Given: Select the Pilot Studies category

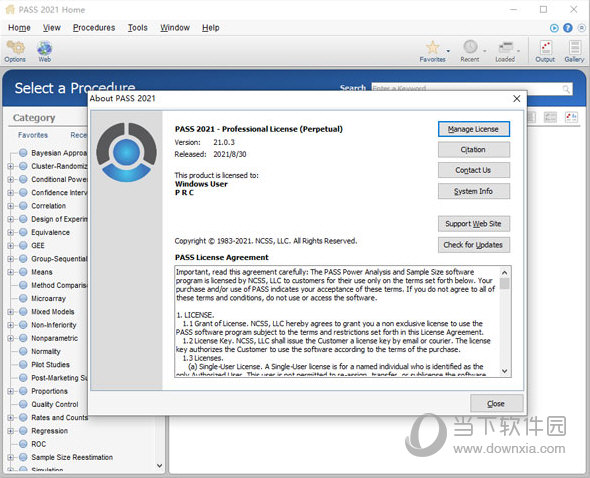Looking at the screenshot, I should coord(50,365).
